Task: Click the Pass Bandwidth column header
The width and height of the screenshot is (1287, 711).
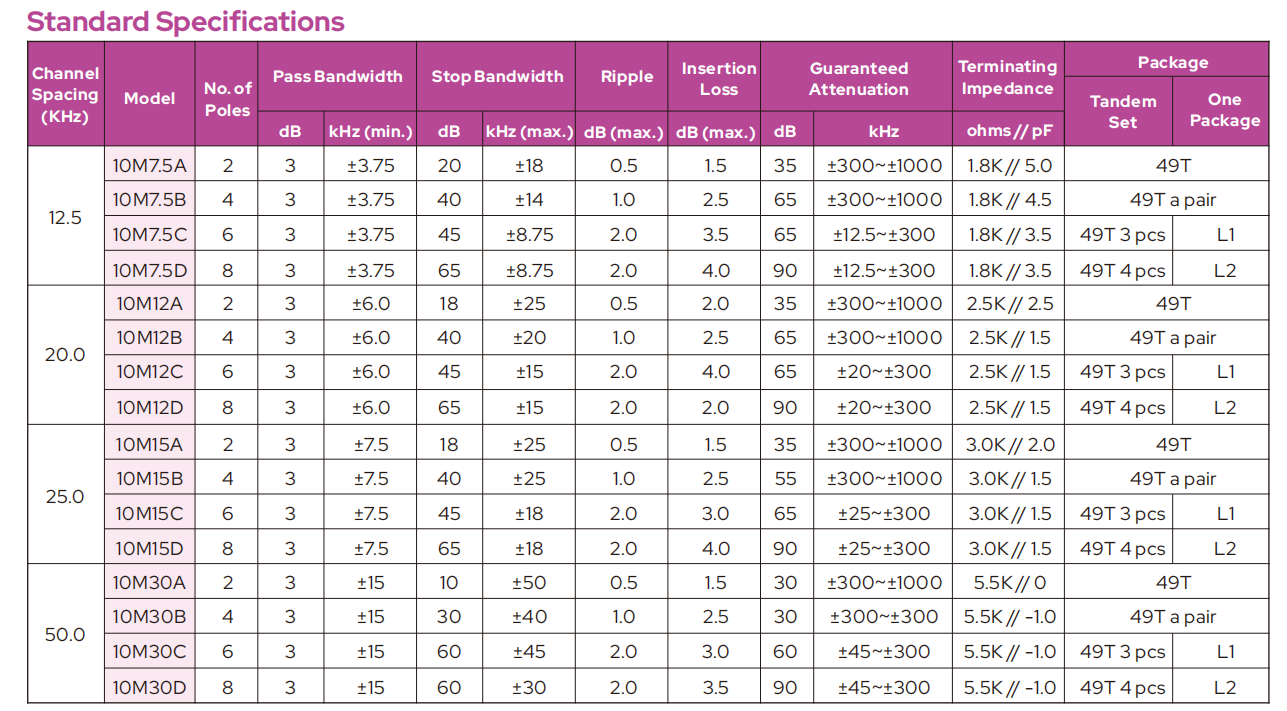Action: tap(337, 77)
